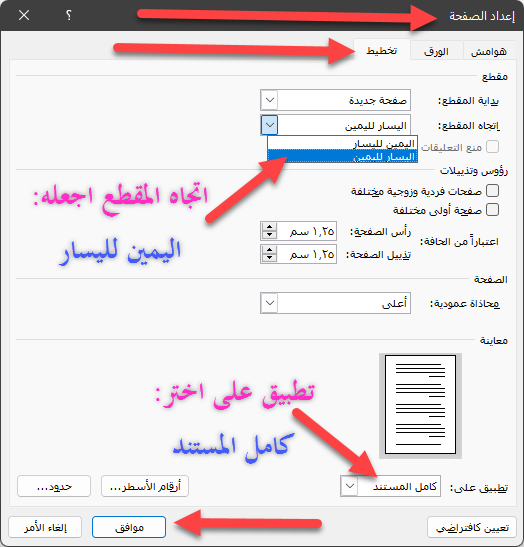The image size is (524, 547).
Task: Click the help question mark icon
Action: [69, 15]
